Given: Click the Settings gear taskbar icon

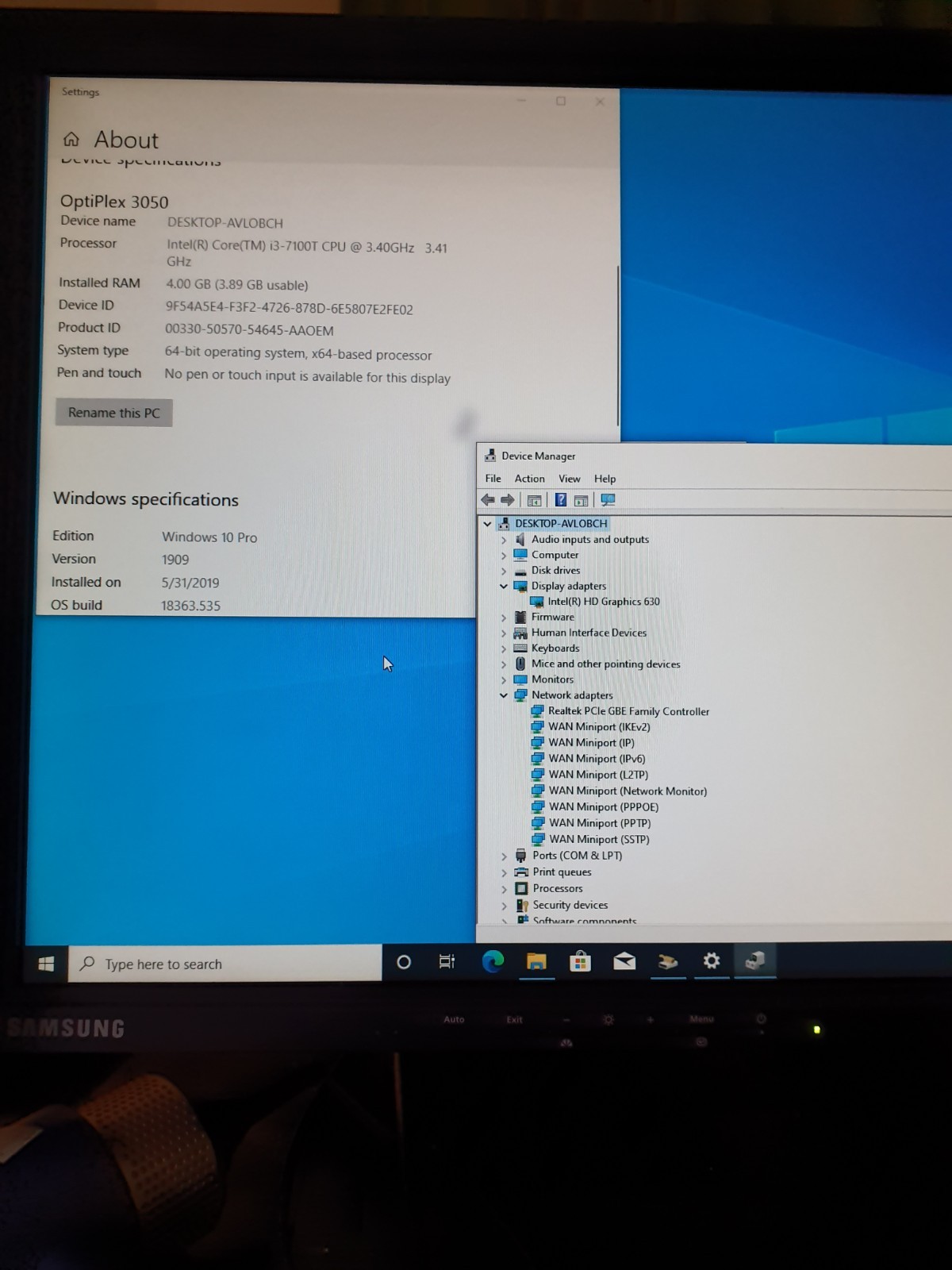Looking at the screenshot, I should click(712, 961).
